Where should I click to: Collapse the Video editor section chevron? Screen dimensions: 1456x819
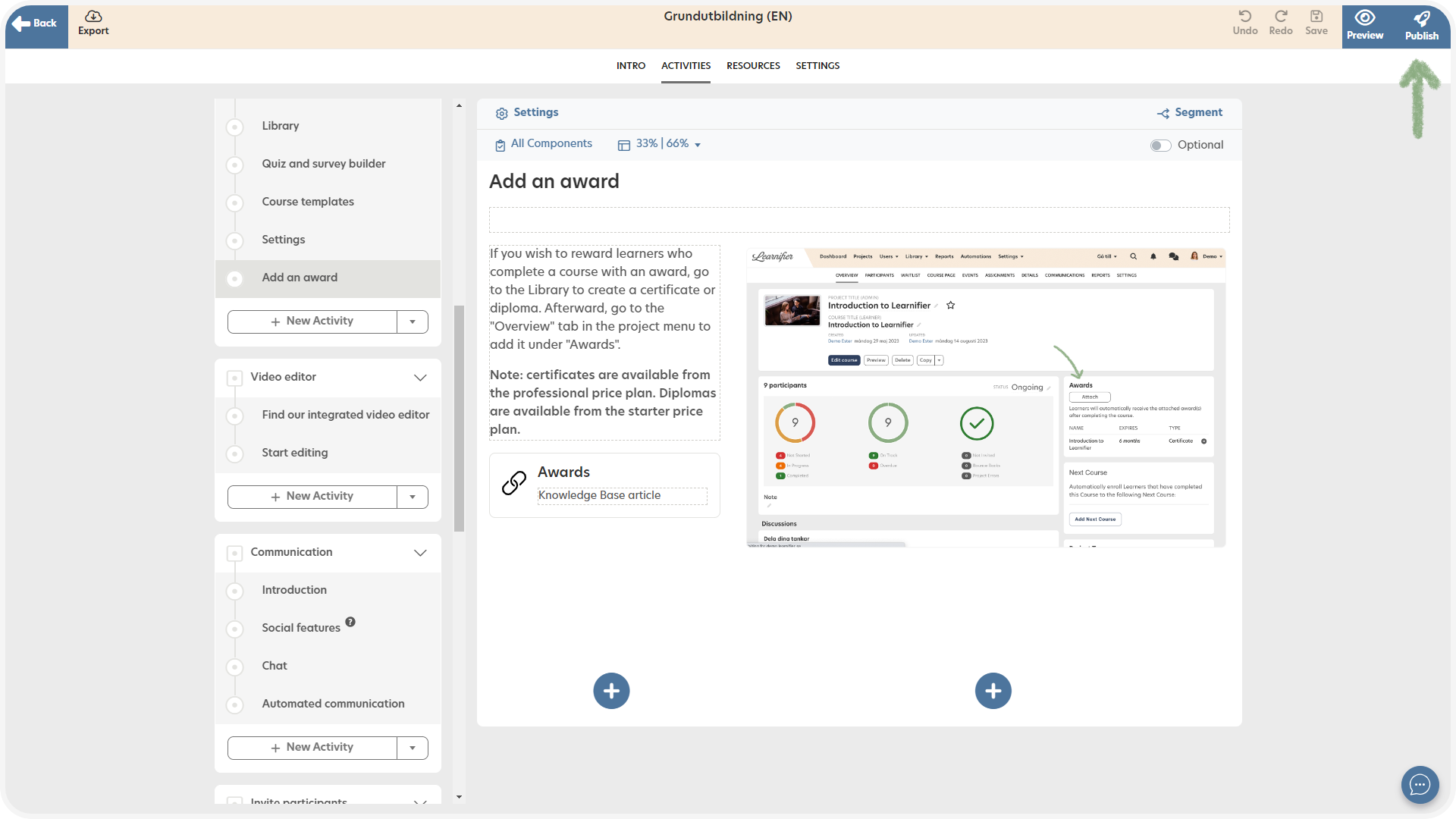tap(420, 378)
